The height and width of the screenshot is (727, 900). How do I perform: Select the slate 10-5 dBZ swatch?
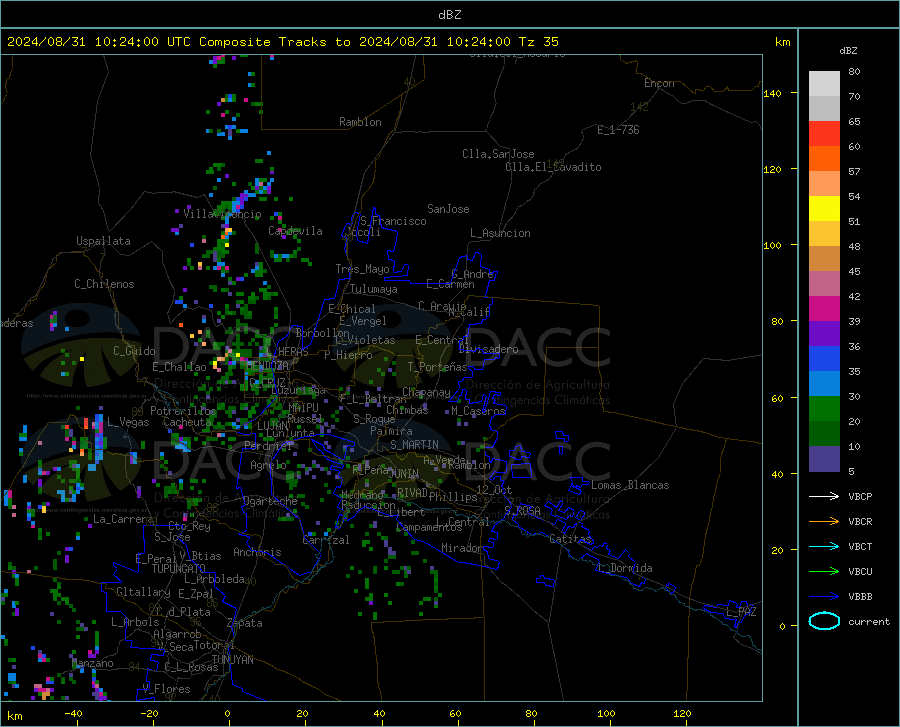[824, 459]
